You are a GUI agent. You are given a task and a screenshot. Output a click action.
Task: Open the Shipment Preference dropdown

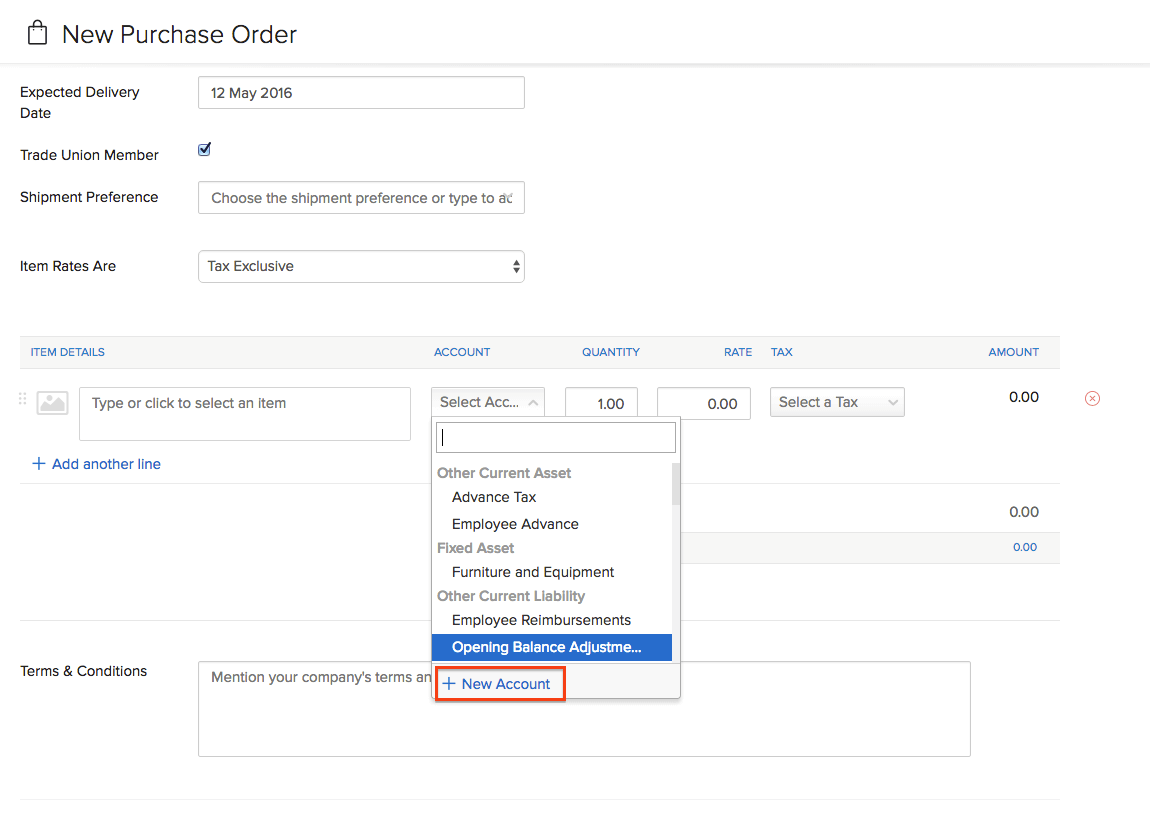point(361,197)
